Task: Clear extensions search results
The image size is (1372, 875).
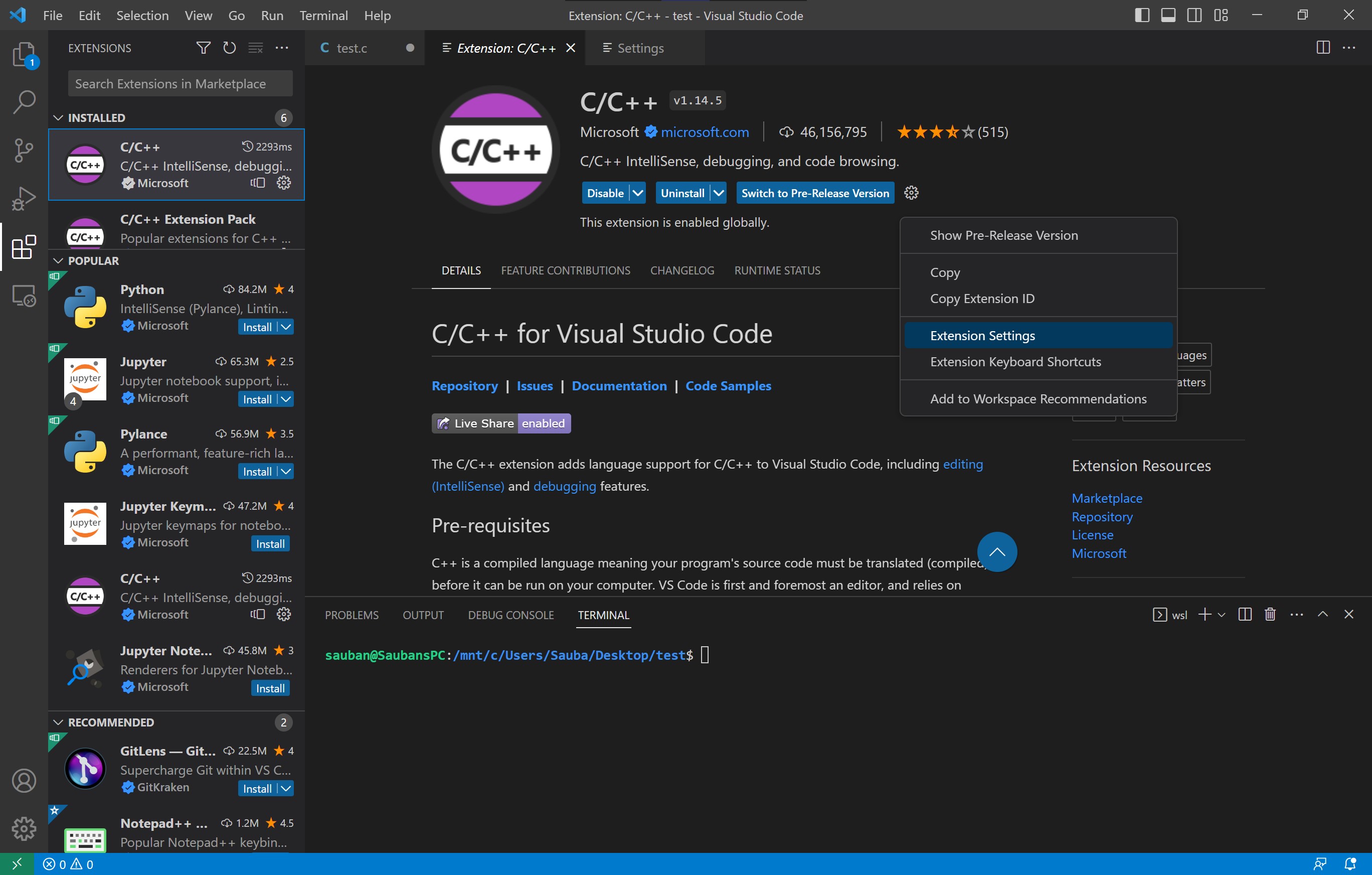Action: click(255, 48)
